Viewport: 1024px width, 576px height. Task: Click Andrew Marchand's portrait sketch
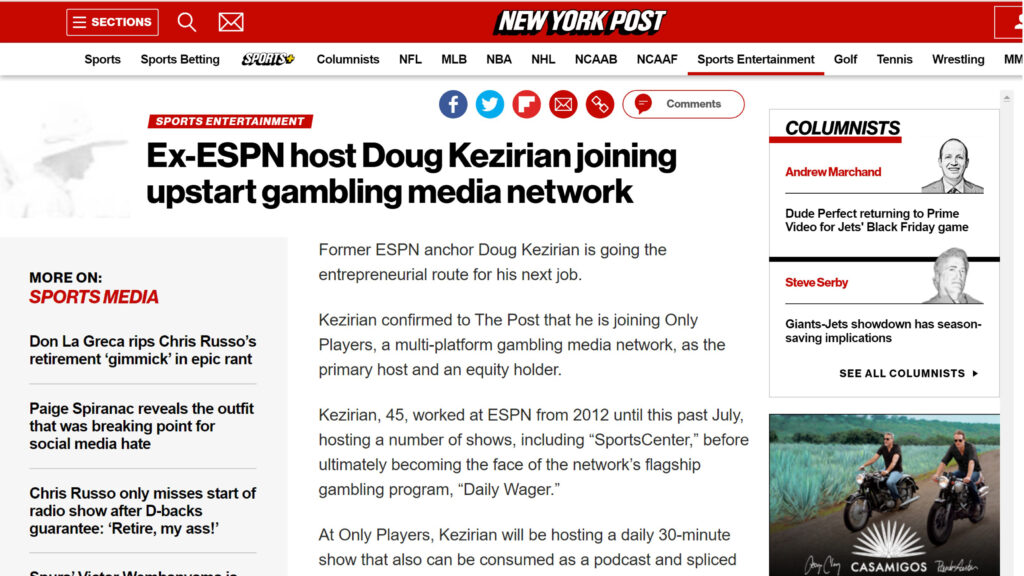pos(953,166)
